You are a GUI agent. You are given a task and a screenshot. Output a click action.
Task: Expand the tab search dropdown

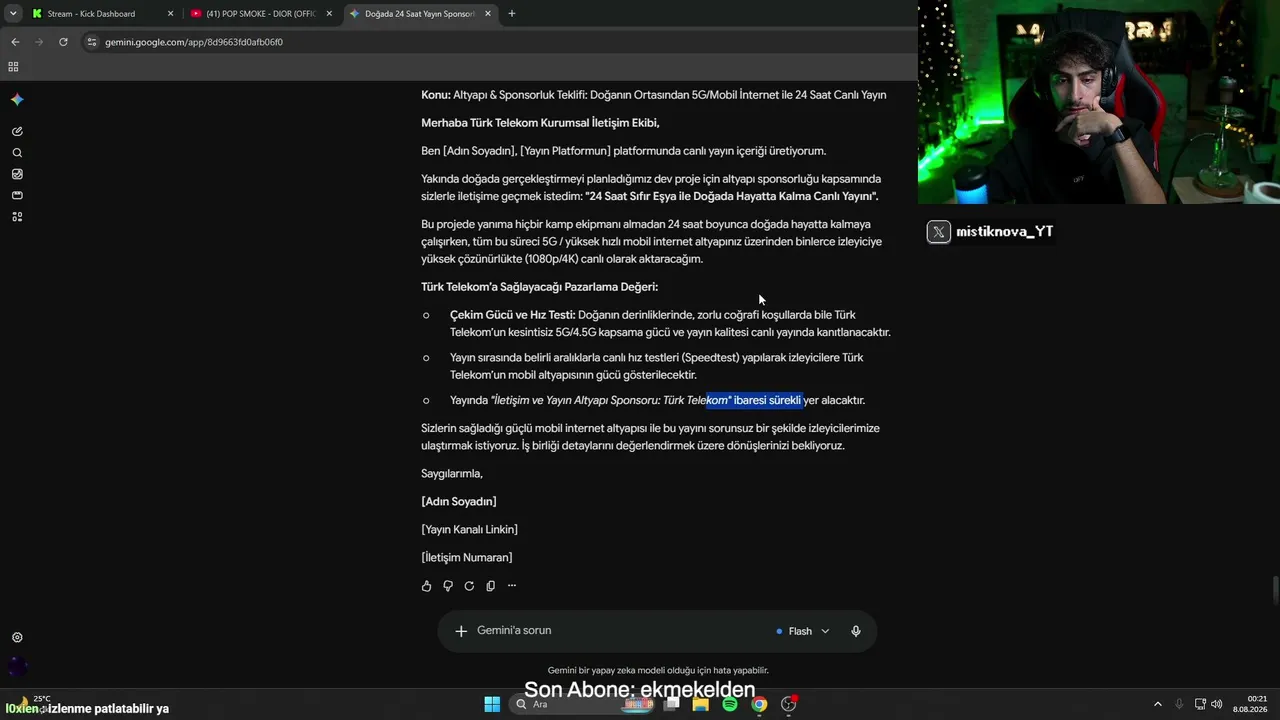[13, 14]
